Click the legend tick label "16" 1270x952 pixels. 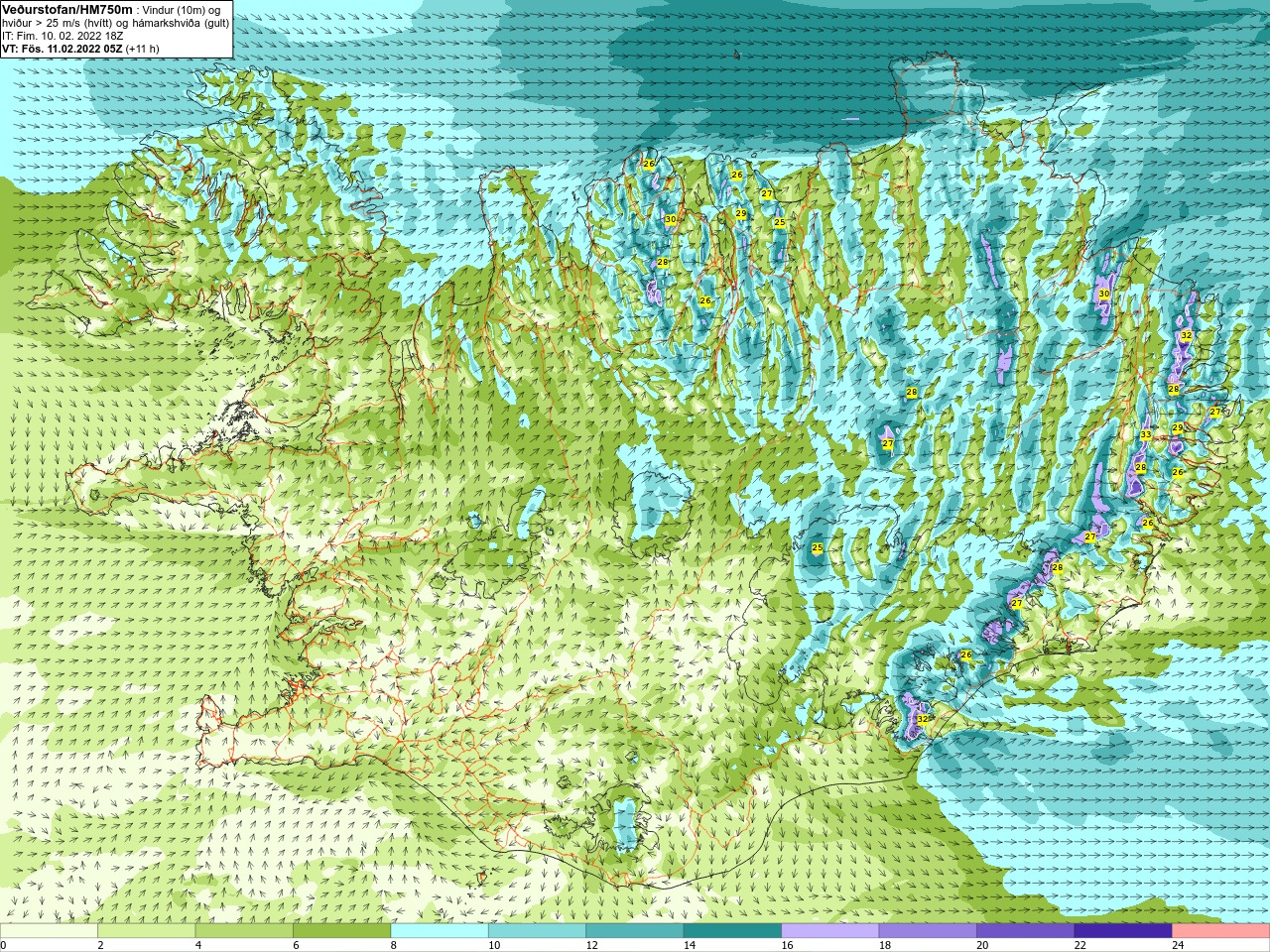click(787, 945)
